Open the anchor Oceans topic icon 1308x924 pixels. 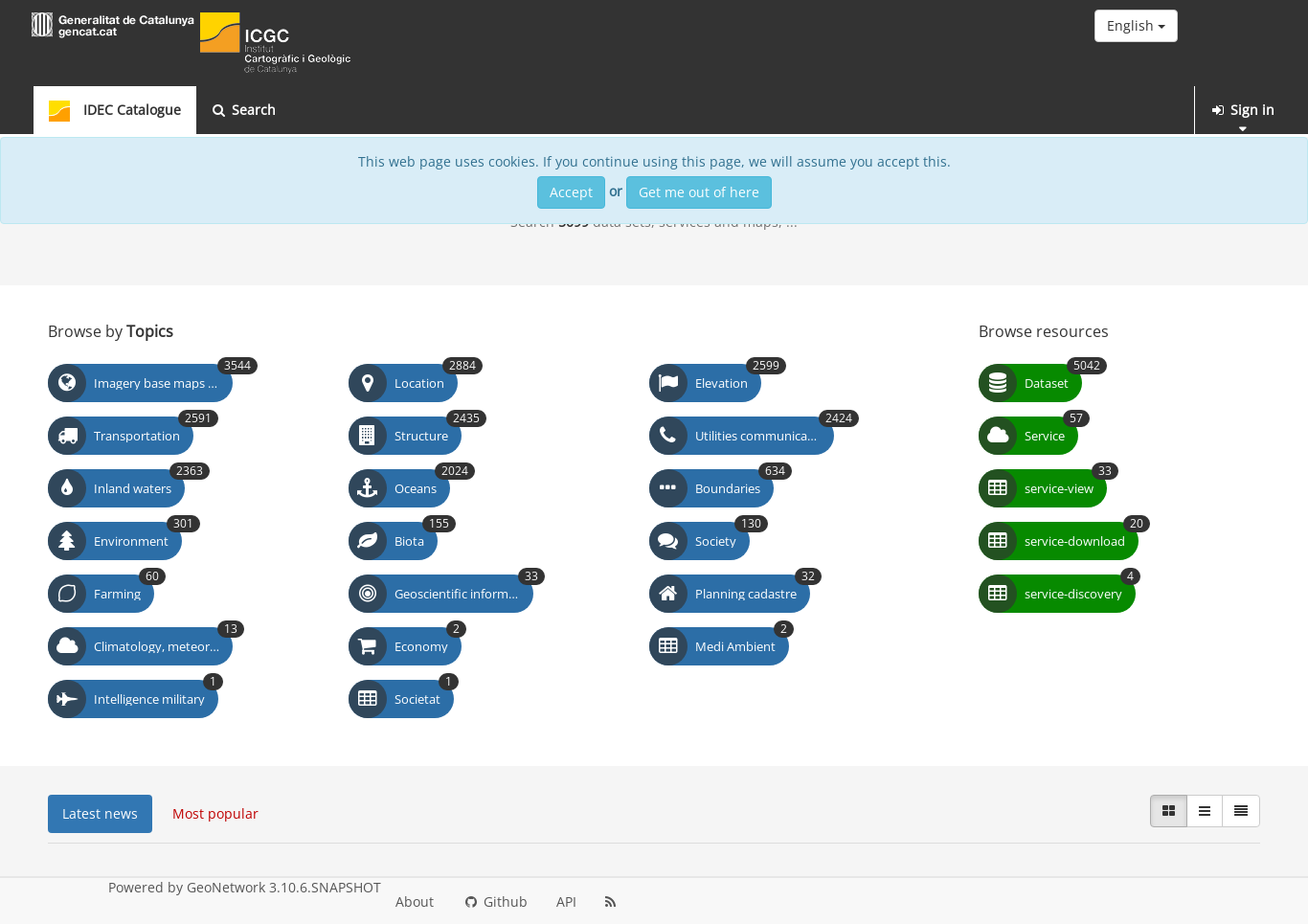click(368, 488)
